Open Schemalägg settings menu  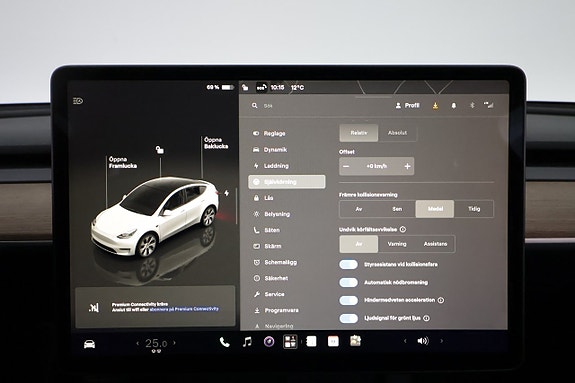point(287,262)
